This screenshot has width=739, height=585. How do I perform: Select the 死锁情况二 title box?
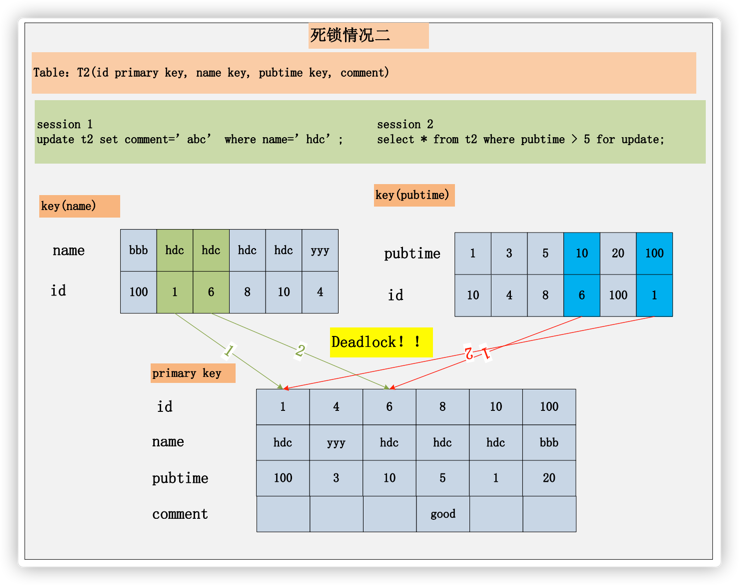pyautogui.click(x=368, y=36)
